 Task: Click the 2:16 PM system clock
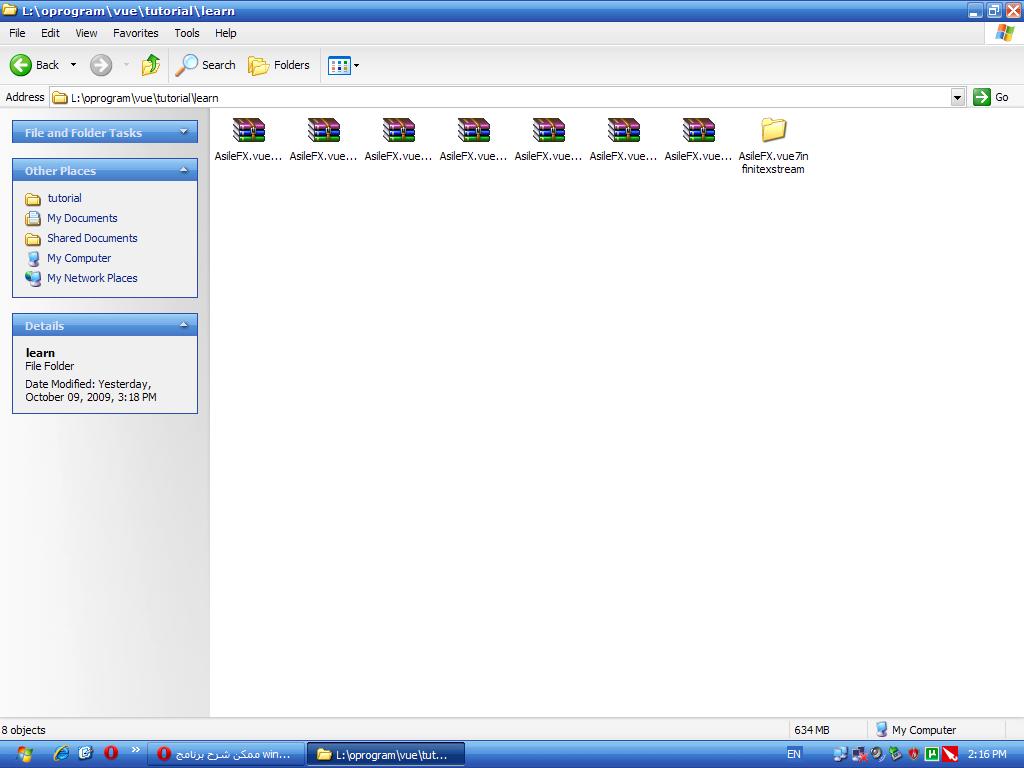point(987,754)
